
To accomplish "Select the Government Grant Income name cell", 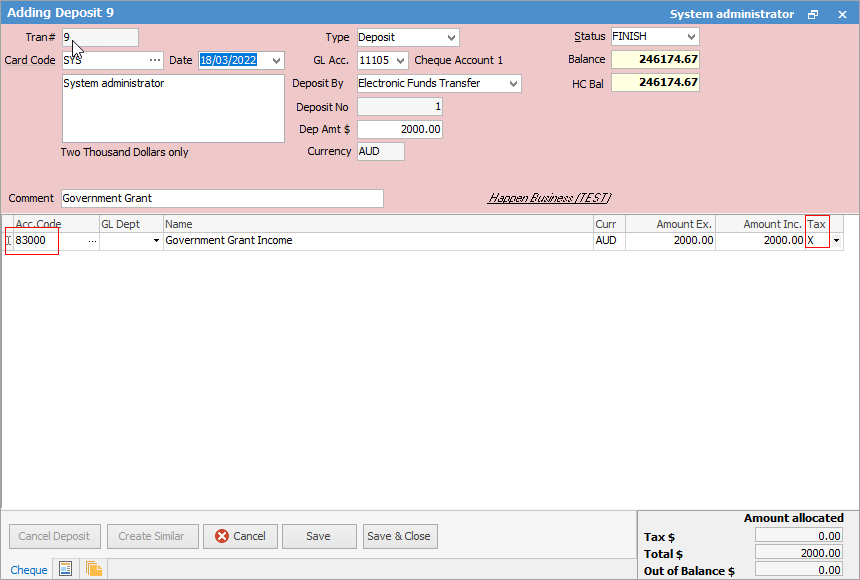I will pyautogui.click(x=378, y=240).
